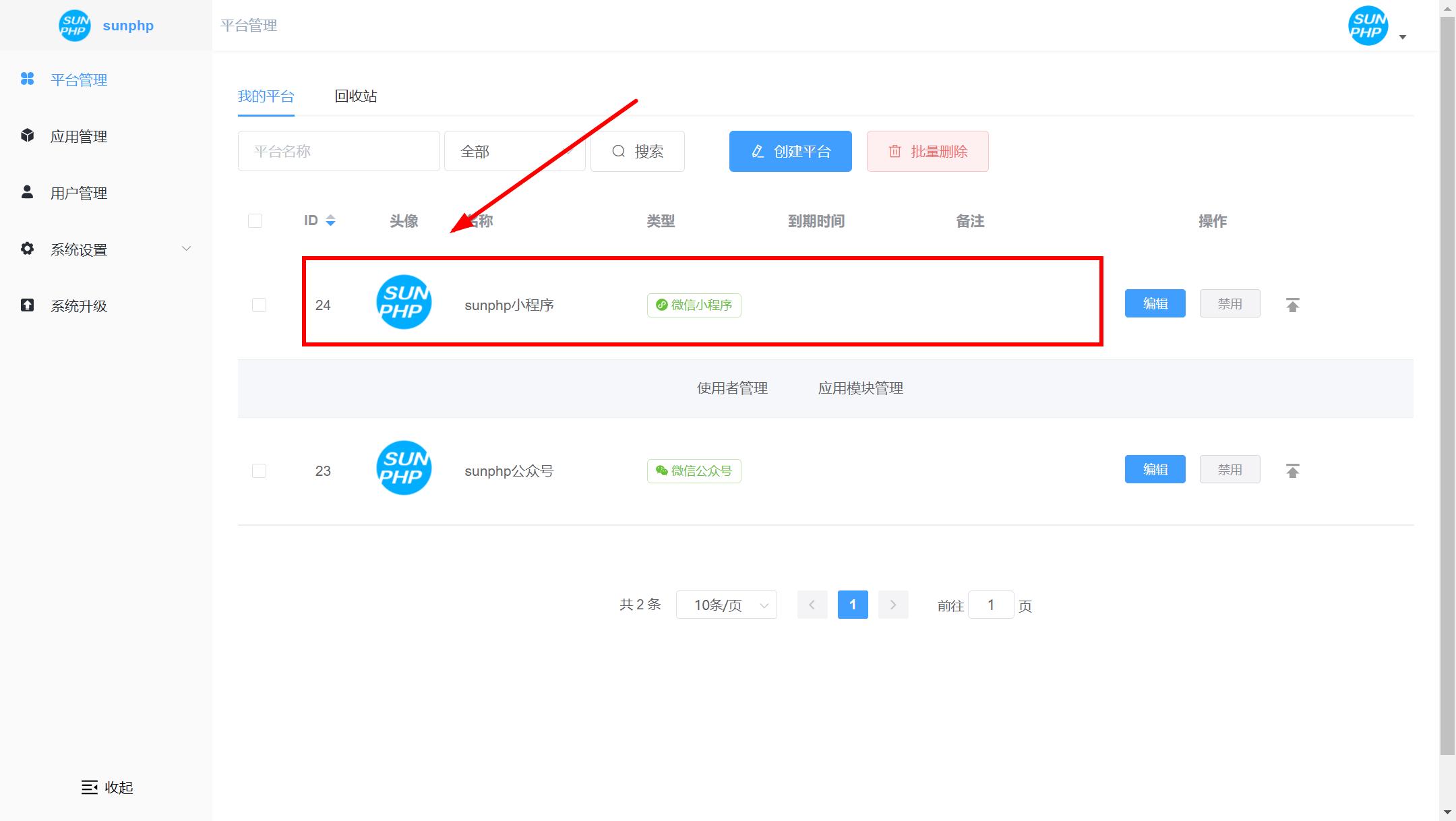The width and height of the screenshot is (1456, 821).
Task: Switch to 我的平台 tab
Action: pyautogui.click(x=266, y=96)
